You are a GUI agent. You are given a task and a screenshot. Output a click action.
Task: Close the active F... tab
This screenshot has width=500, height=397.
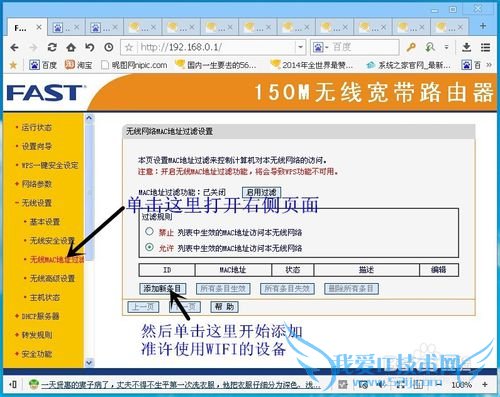39,27
